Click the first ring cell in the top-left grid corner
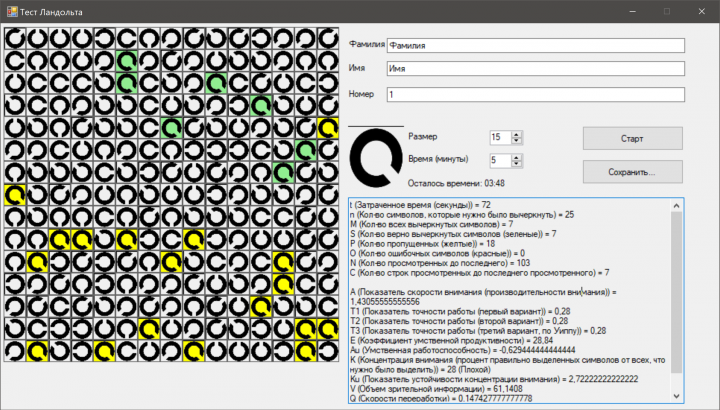The image size is (720, 410). (15, 39)
